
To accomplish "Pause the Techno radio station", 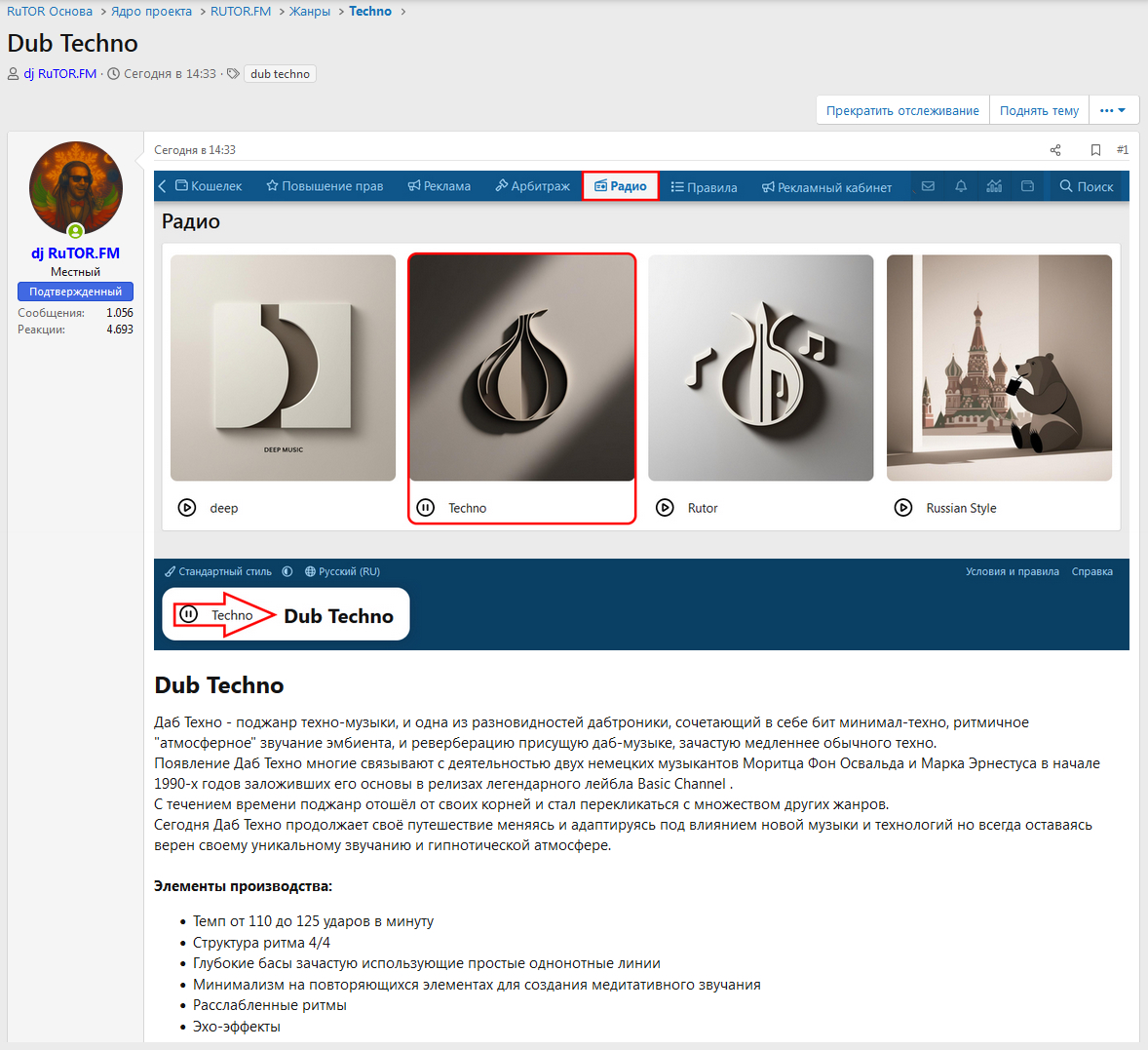I will tap(426, 508).
